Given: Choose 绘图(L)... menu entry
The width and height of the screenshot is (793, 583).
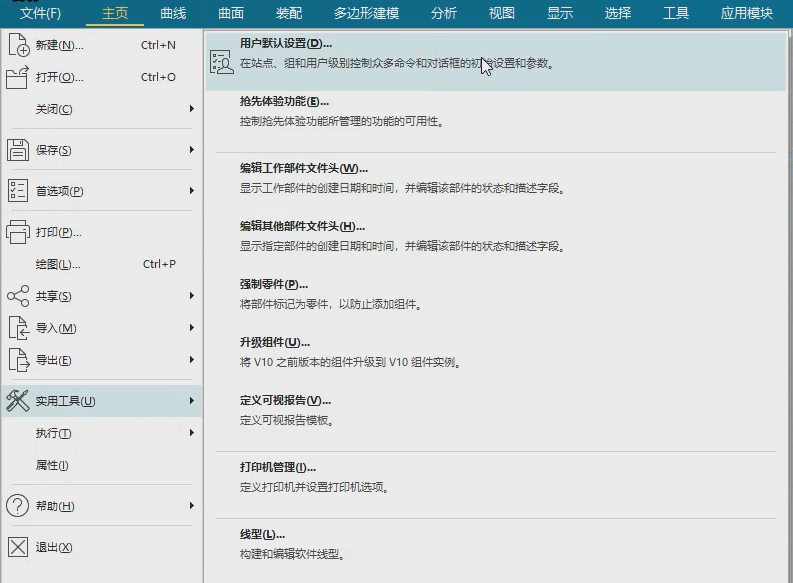Looking at the screenshot, I should pyautogui.click(x=102, y=264).
